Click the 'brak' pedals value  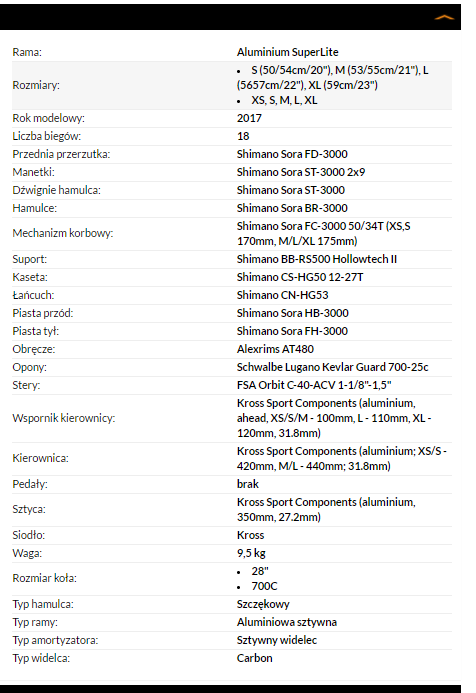(x=248, y=484)
